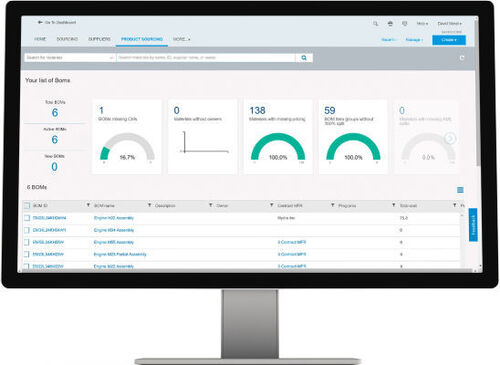The height and width of the screenshot is (365, 500).
Task: Open the table view options icon above the BOM grid
Action: click(460, 190)
